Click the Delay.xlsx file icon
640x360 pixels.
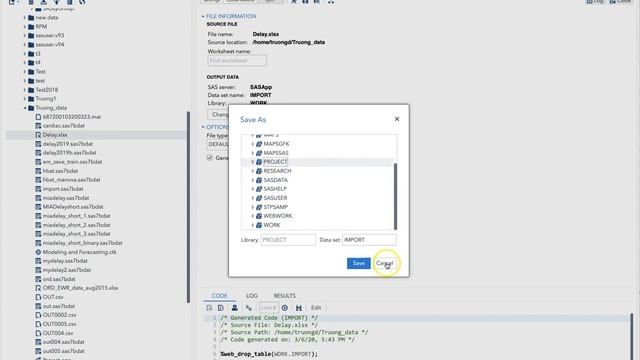pyautogui.click(x=38, y=135)
